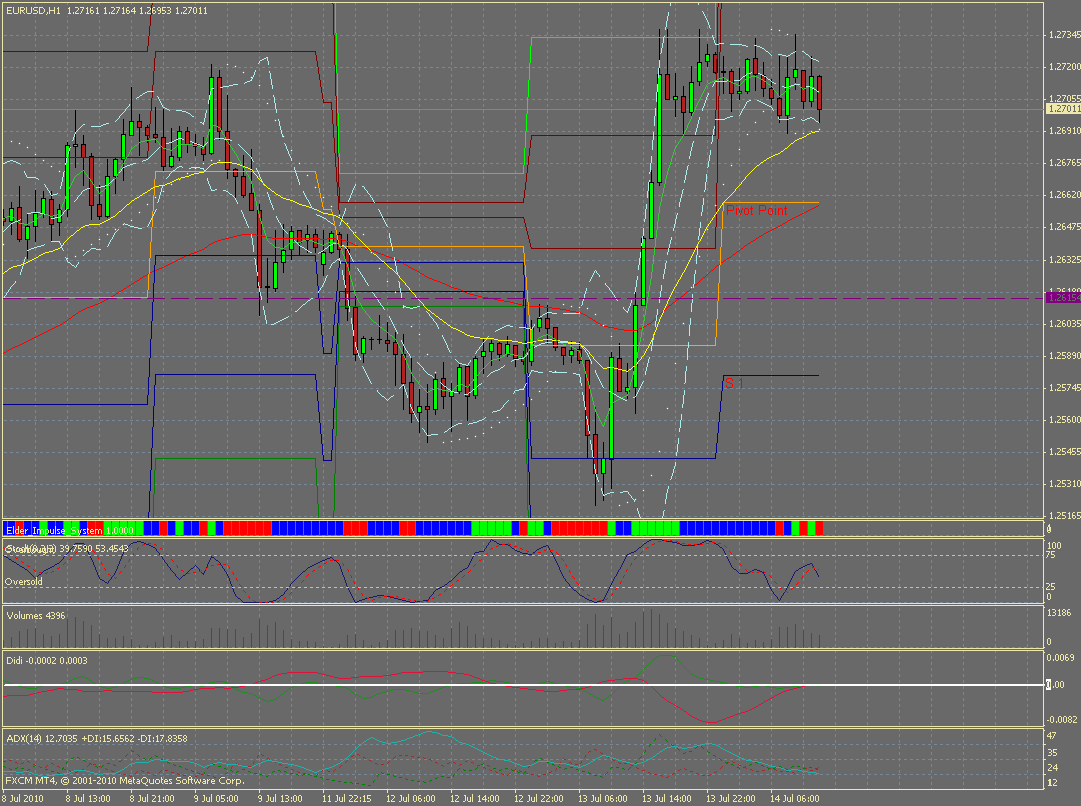The height and width of the screenshot is (806, 1081).
Task: Click time axis label '13 Jul 22:00'
Action: (731, 798)
